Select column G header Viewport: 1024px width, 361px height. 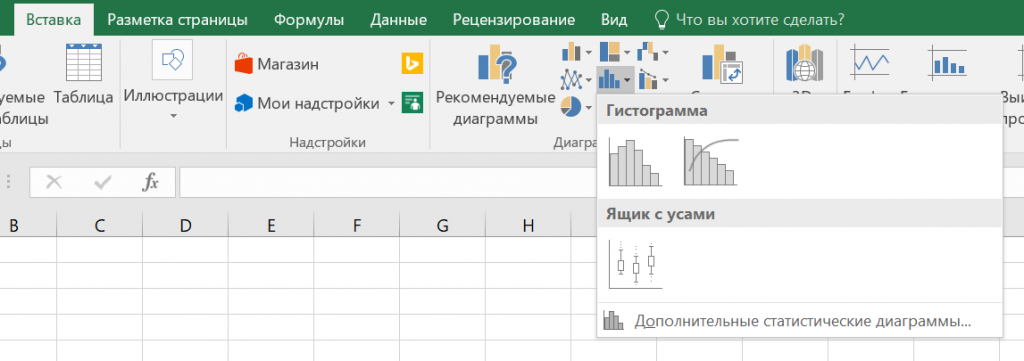pyautogui.click(x=442, y=227)
